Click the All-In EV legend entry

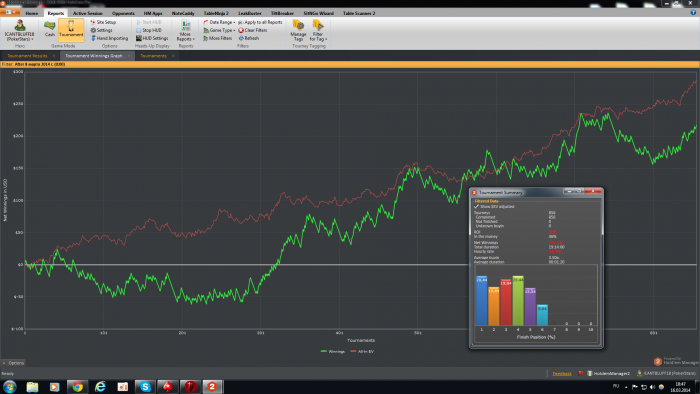click(362, 352)
